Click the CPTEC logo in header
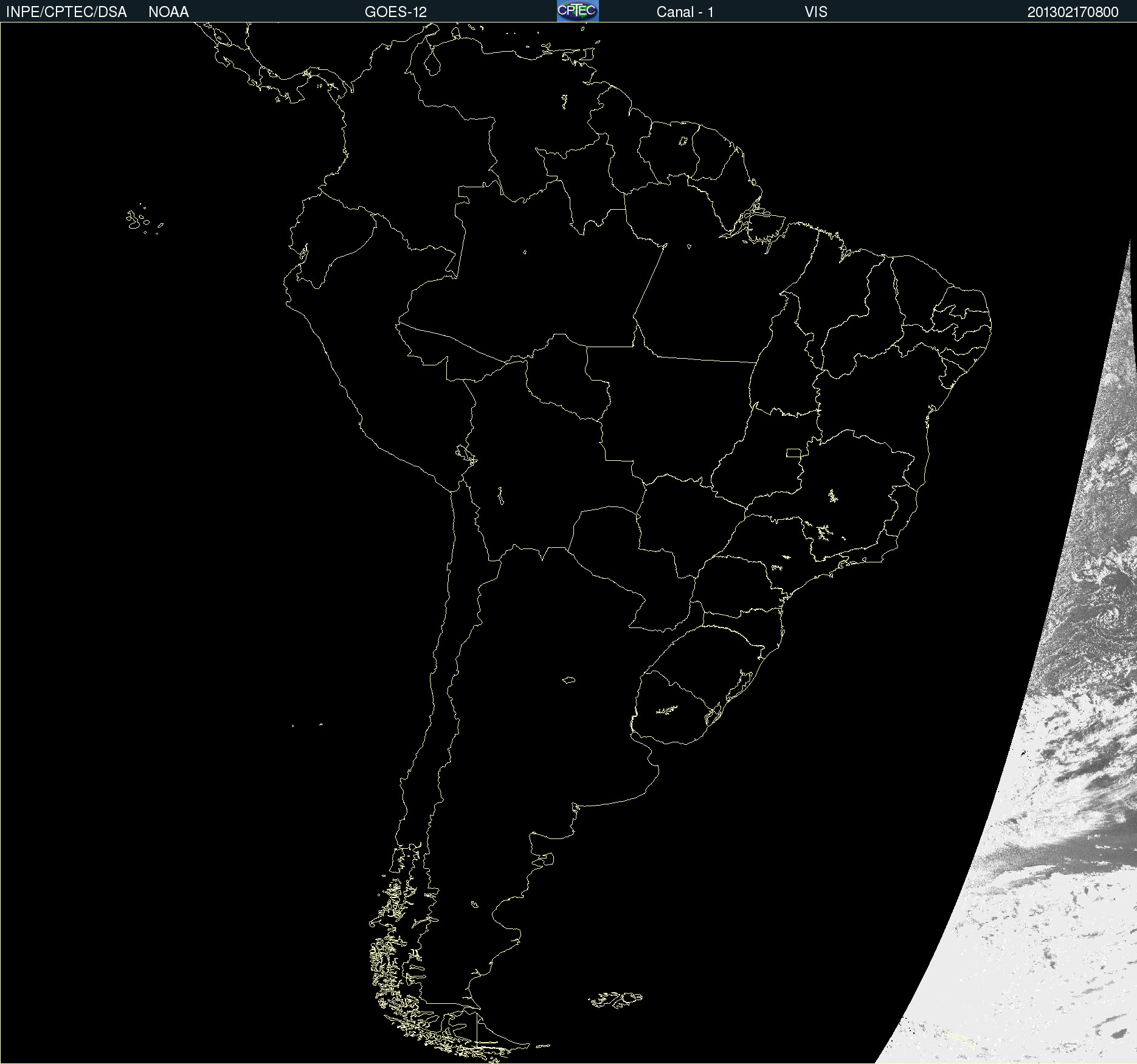This screenshot has height=1064, width=1137. click(578, 11)
